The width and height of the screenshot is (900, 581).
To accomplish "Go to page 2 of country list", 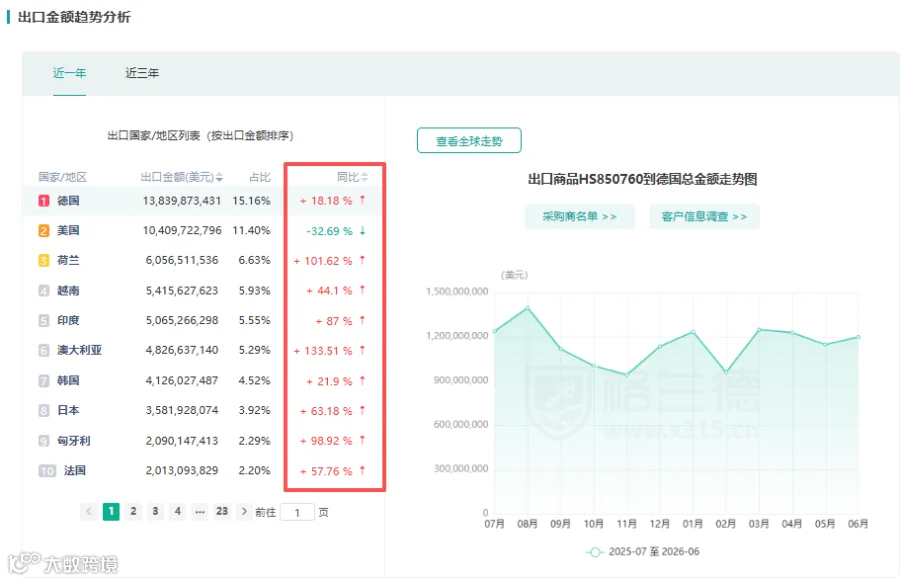I will 133,511.
